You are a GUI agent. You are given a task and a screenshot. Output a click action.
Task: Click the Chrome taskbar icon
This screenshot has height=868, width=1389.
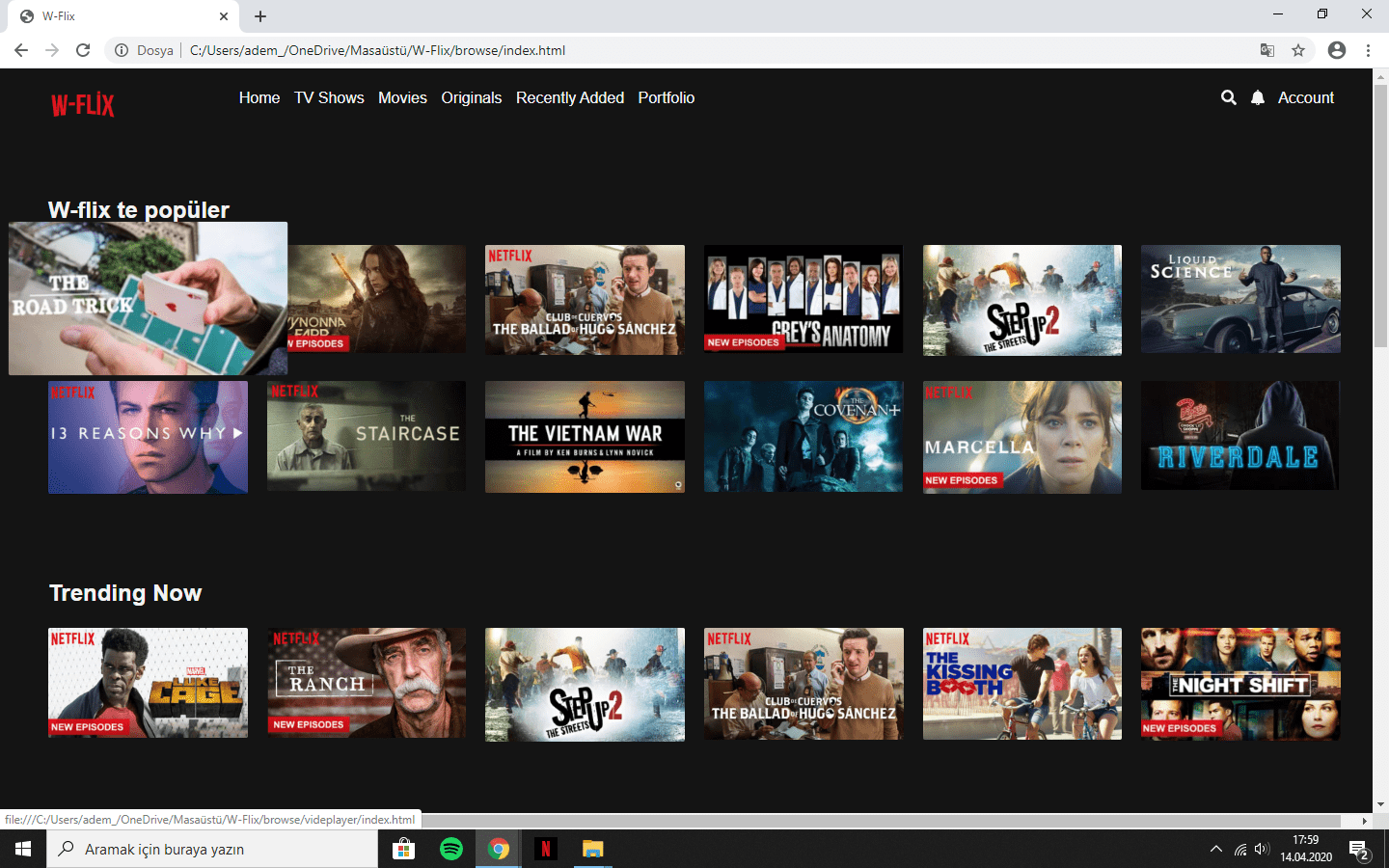(498, 849)
